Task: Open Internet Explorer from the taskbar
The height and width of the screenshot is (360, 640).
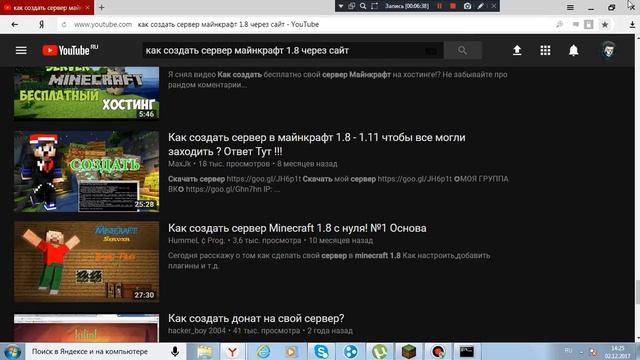Action: [x=263, y=351]
